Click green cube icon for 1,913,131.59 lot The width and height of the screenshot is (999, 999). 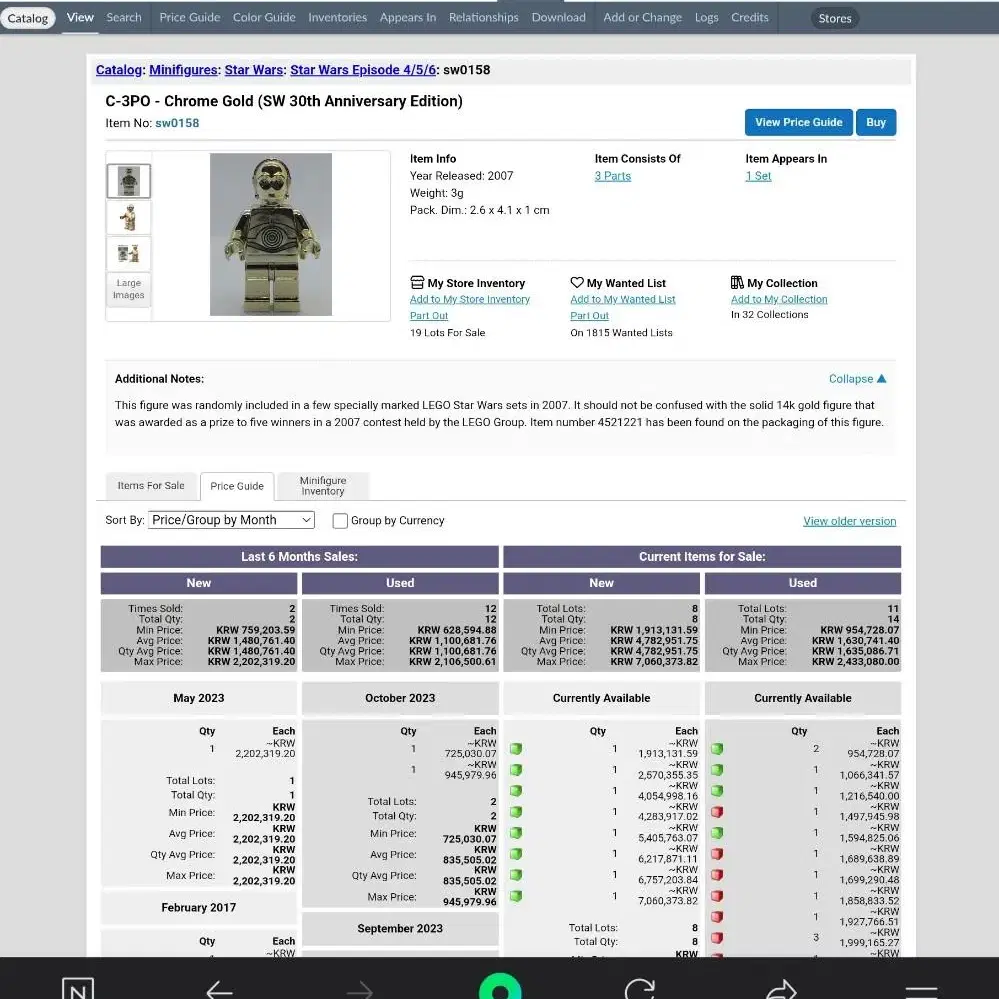(x=515, y=749)
